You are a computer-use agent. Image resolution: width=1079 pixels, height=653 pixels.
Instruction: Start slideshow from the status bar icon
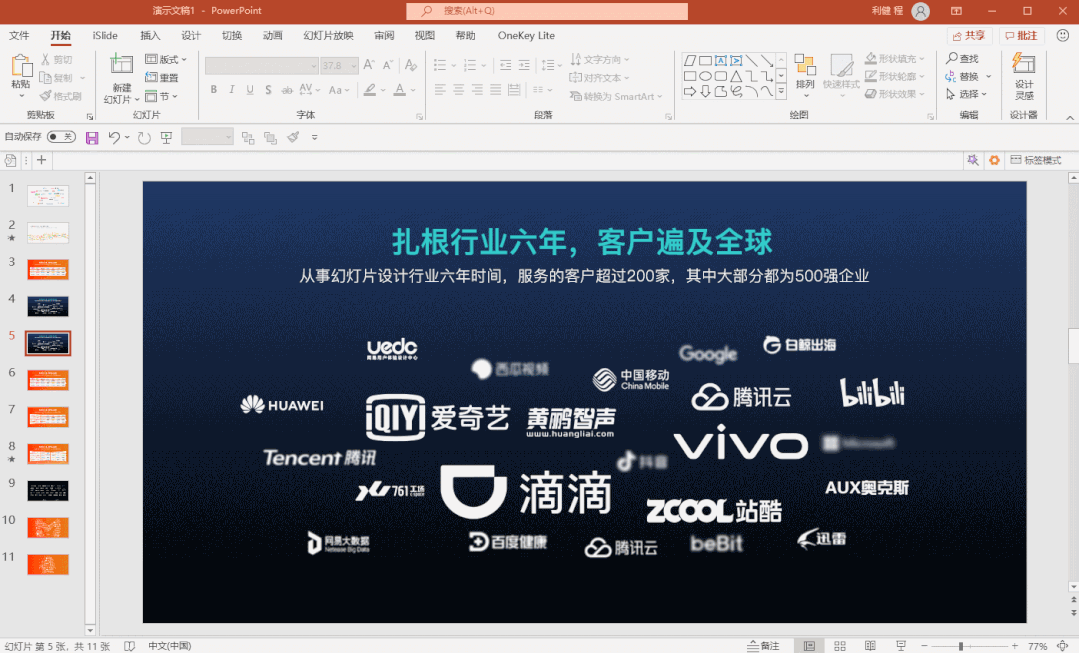pos(901,646)
